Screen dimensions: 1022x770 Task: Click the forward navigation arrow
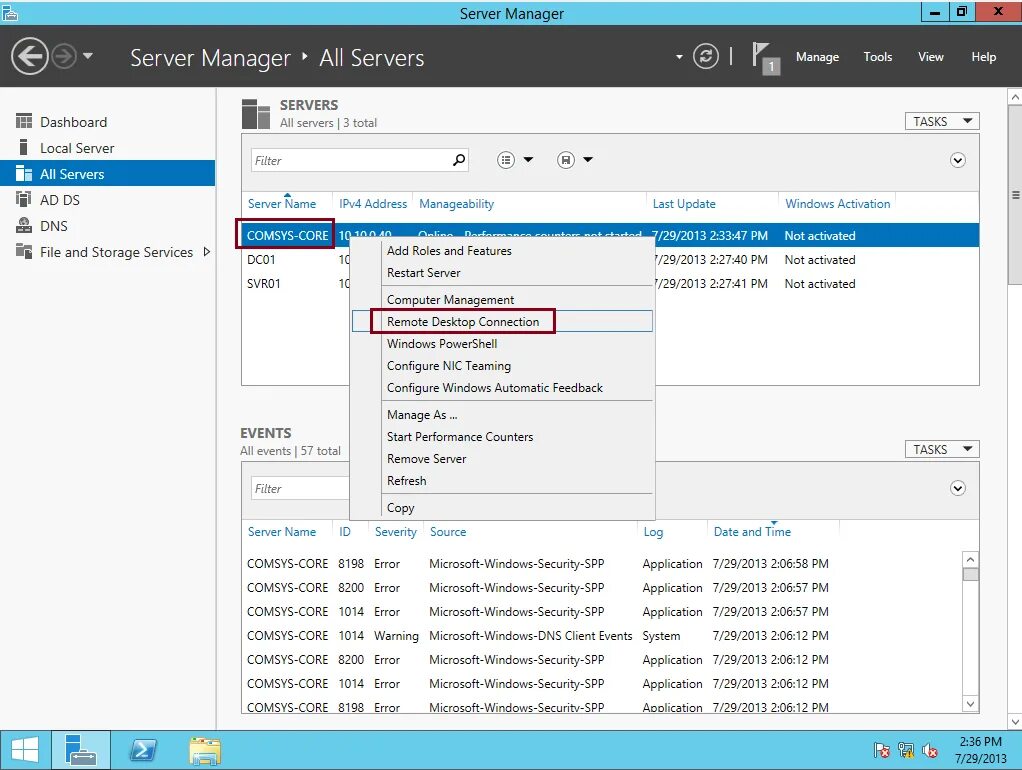pyautogui.click(x=64, y=57)
